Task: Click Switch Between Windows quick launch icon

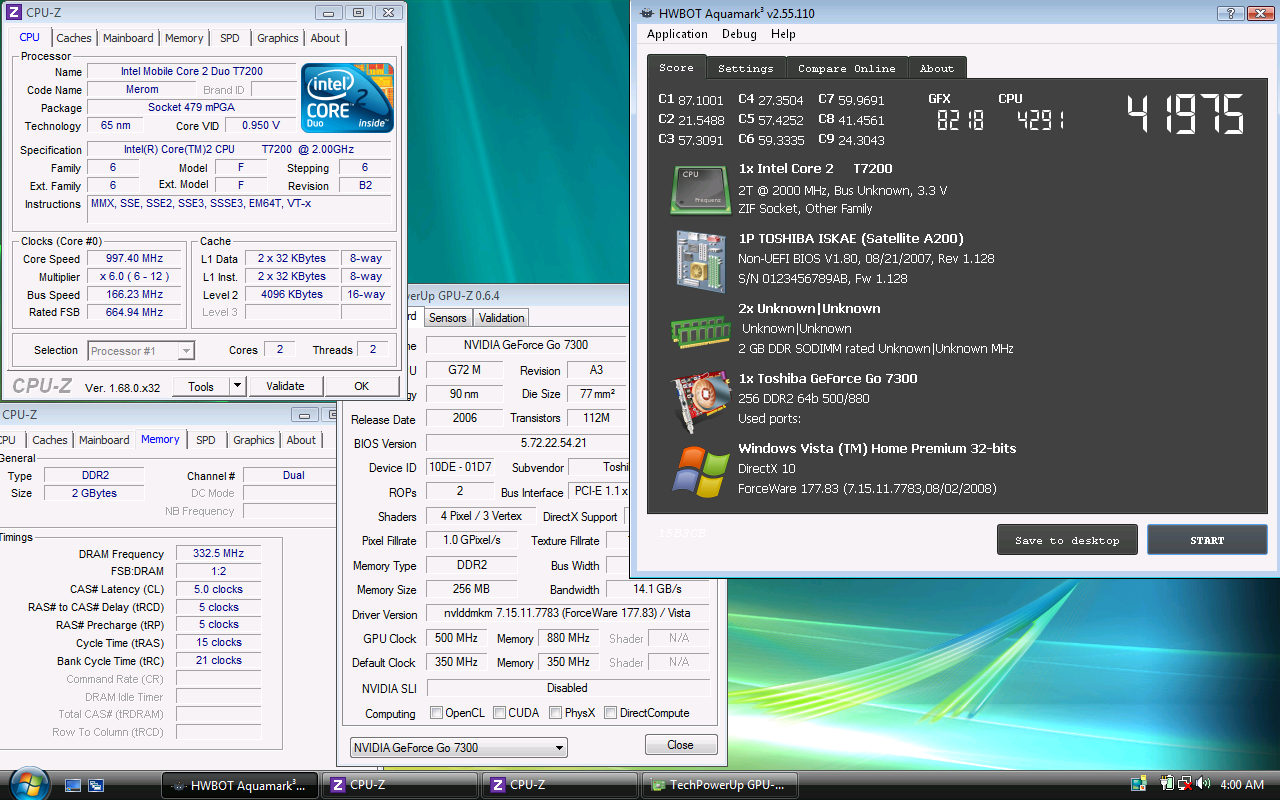Action: click(x=96, y=785)
